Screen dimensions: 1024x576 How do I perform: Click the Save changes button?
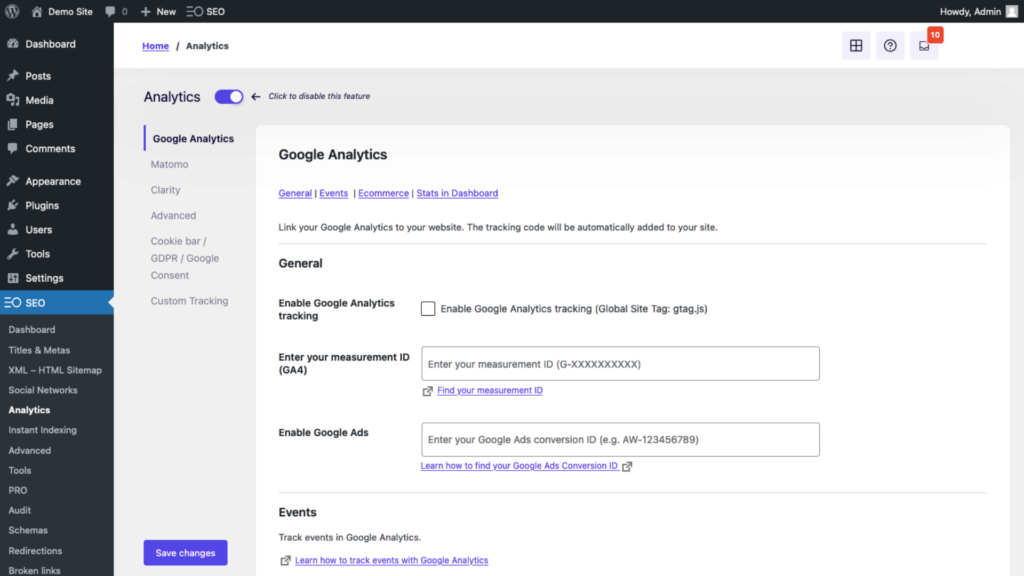185,552
